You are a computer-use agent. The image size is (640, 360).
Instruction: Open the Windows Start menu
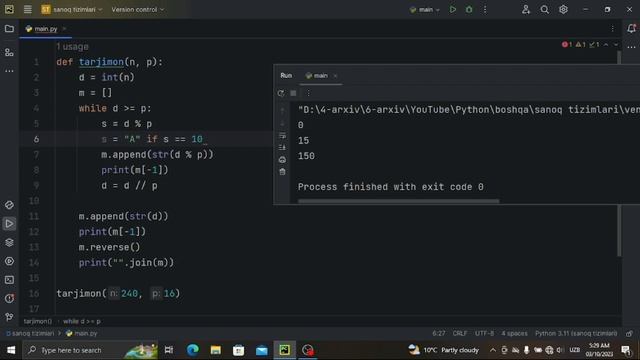pyautogui.click(x=11, y=350)
